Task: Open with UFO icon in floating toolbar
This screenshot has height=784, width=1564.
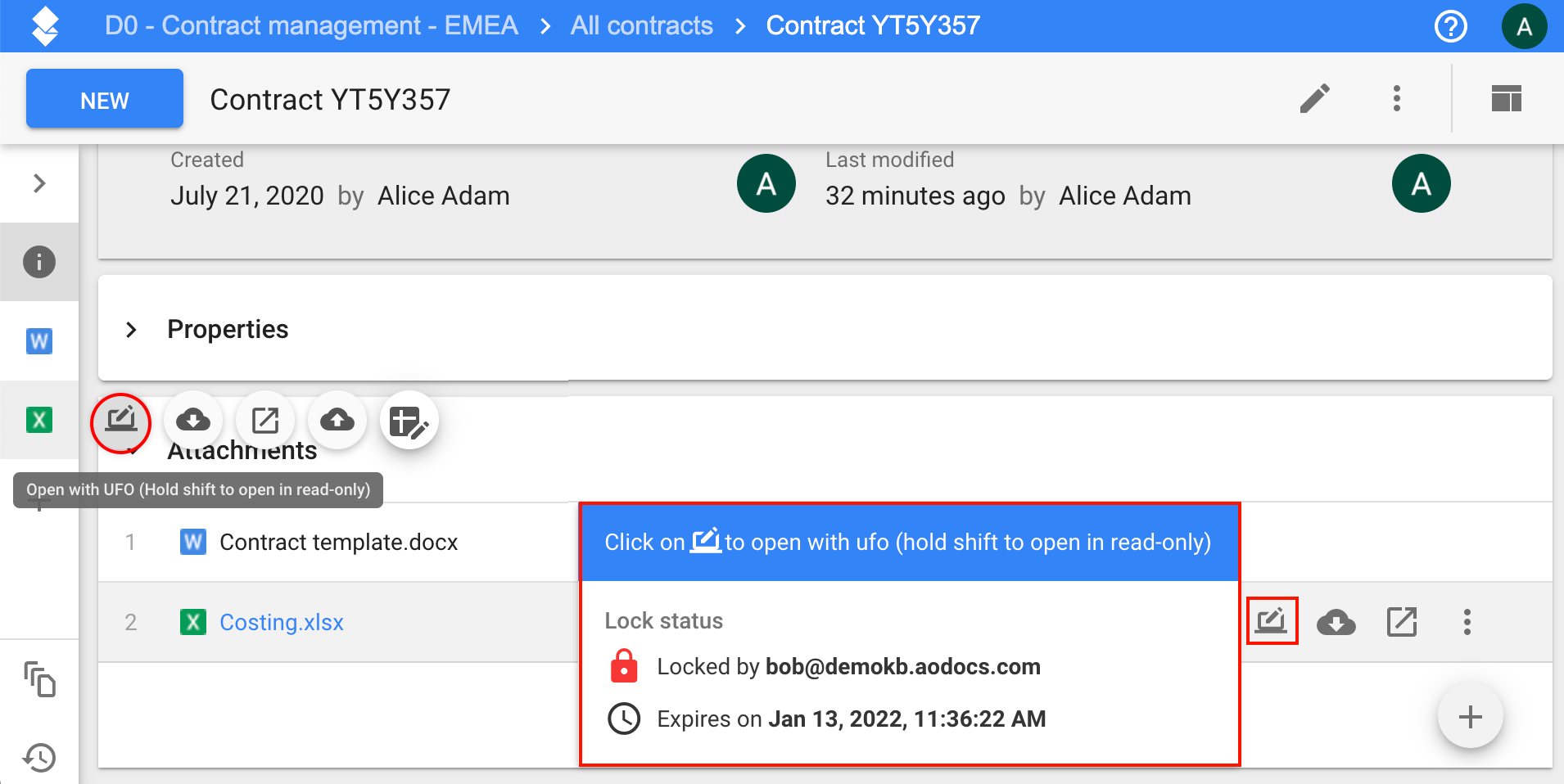Action: coord(121,421)
